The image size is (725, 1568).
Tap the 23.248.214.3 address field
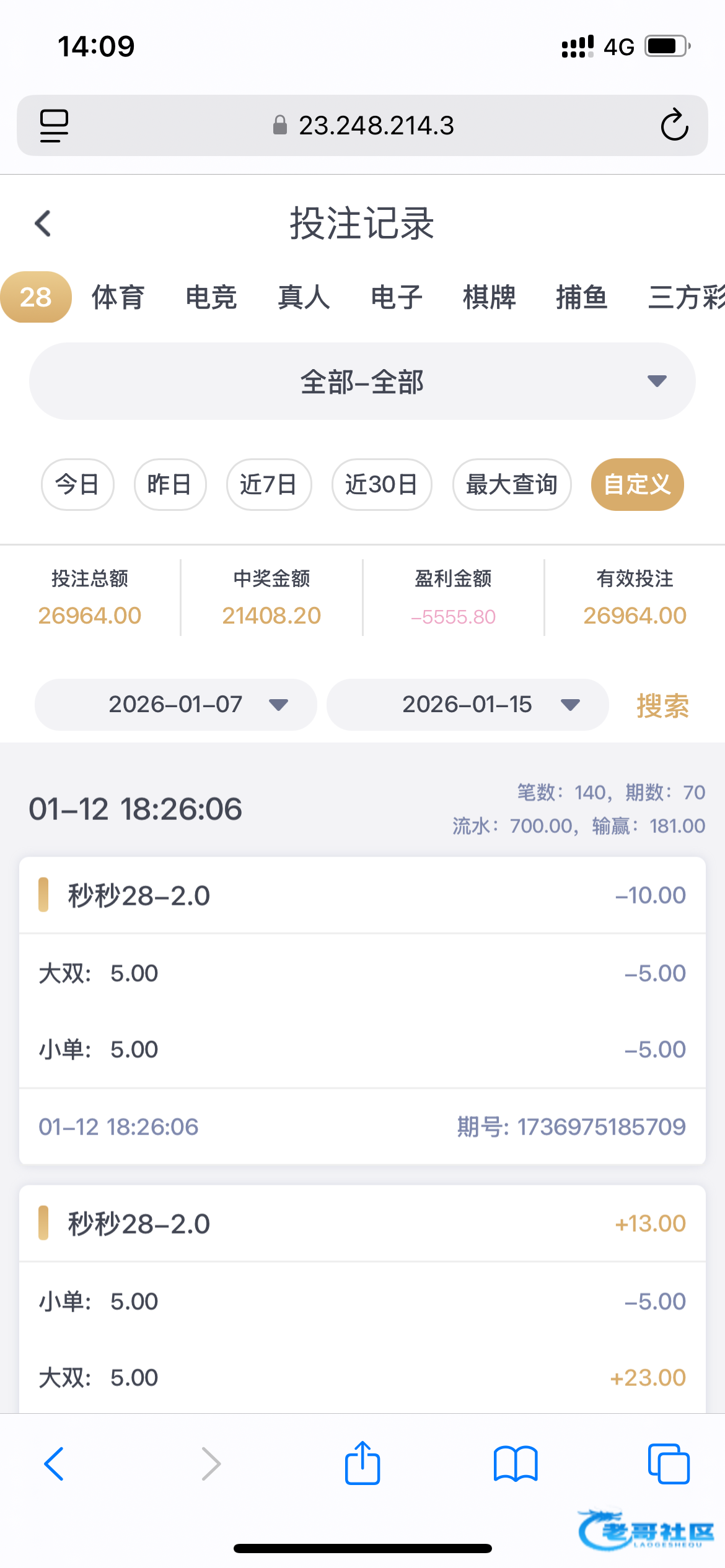[x=376, y=126]
